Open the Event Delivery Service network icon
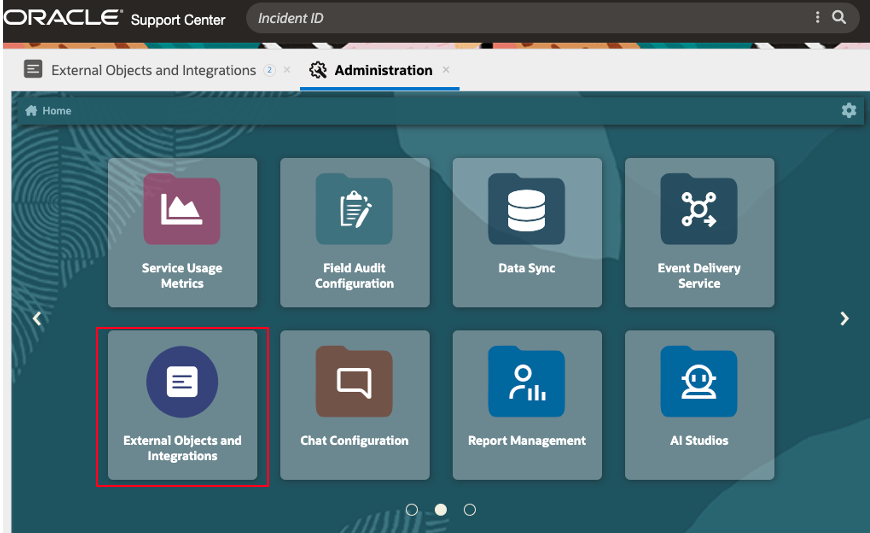The image size is (870, 533). click(699, 209)
